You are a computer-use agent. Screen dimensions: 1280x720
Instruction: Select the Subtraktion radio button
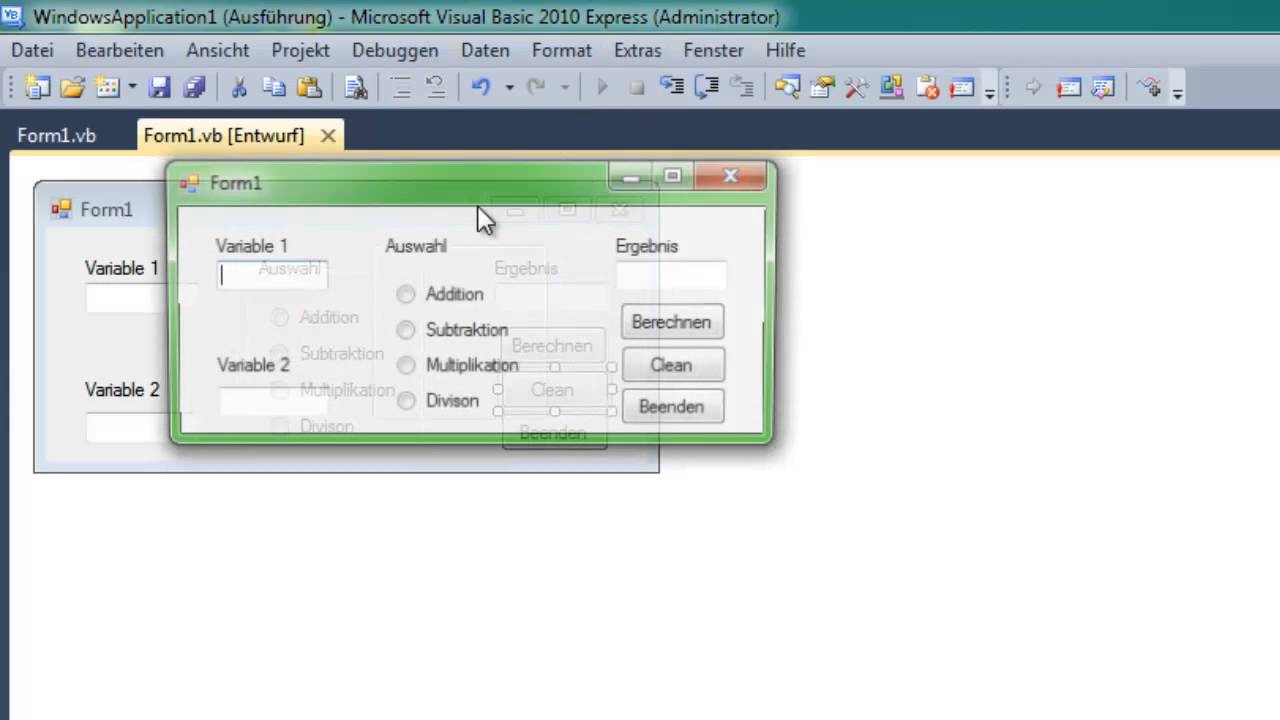[405, 329]
